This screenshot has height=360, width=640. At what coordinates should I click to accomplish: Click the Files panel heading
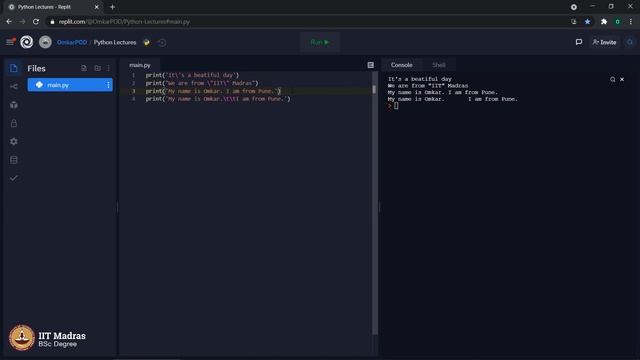point(36,69)
